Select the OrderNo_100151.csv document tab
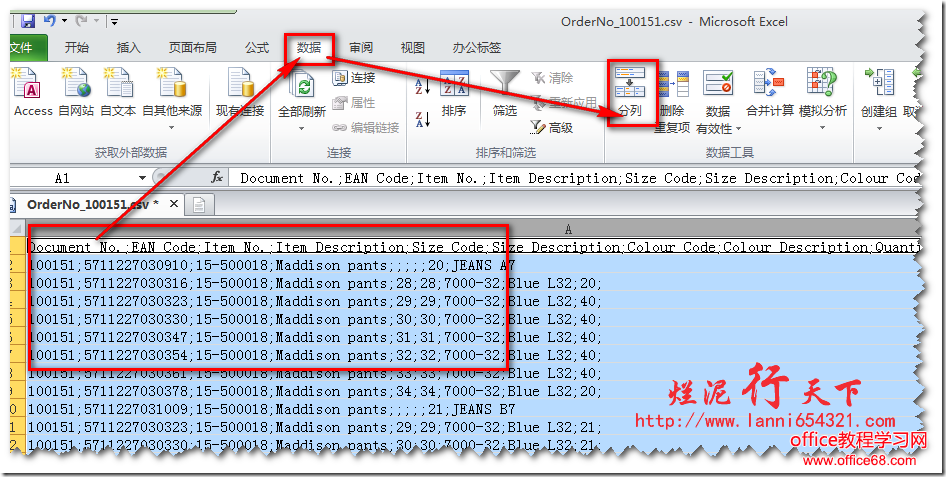Image resolution: width=946 pixels, height=477 pixels. [93, 204]
